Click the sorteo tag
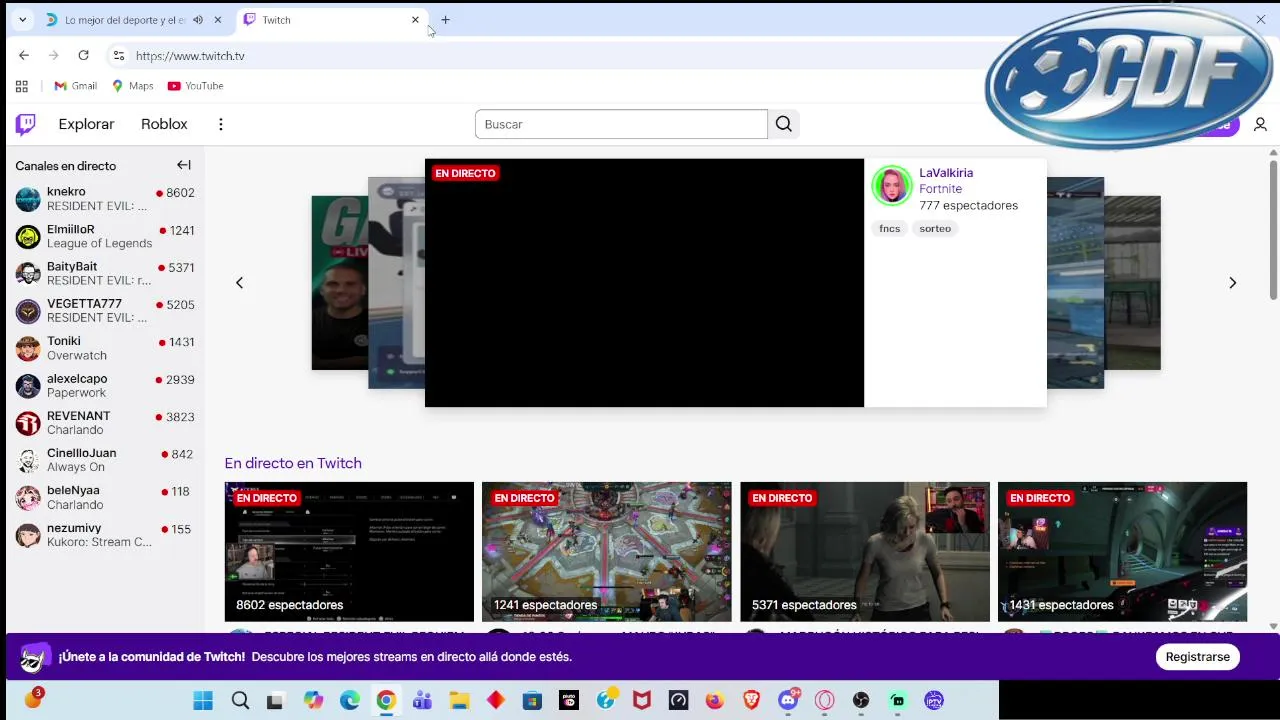Screen dimensions: 1280x720 pos(935,229)
